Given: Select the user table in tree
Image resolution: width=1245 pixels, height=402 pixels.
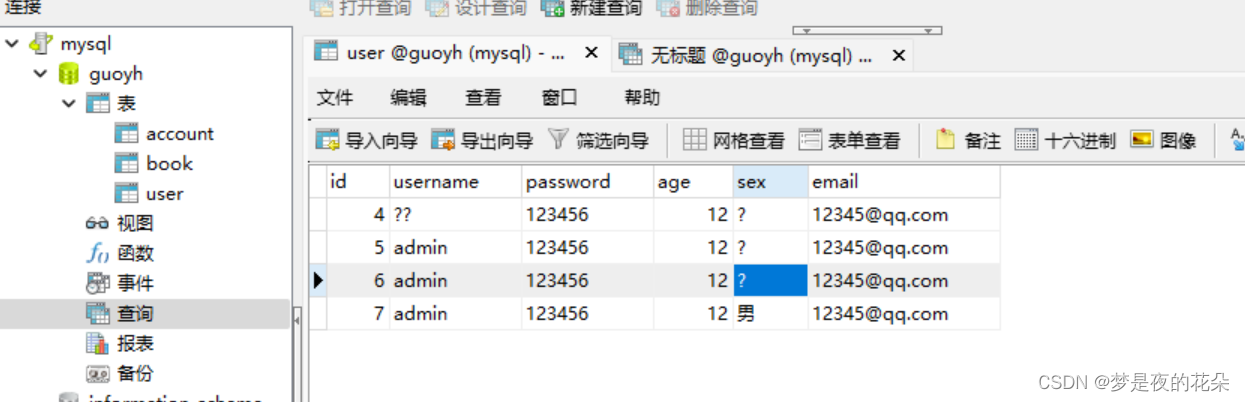Looking at the screenshot, I should 164,194.
